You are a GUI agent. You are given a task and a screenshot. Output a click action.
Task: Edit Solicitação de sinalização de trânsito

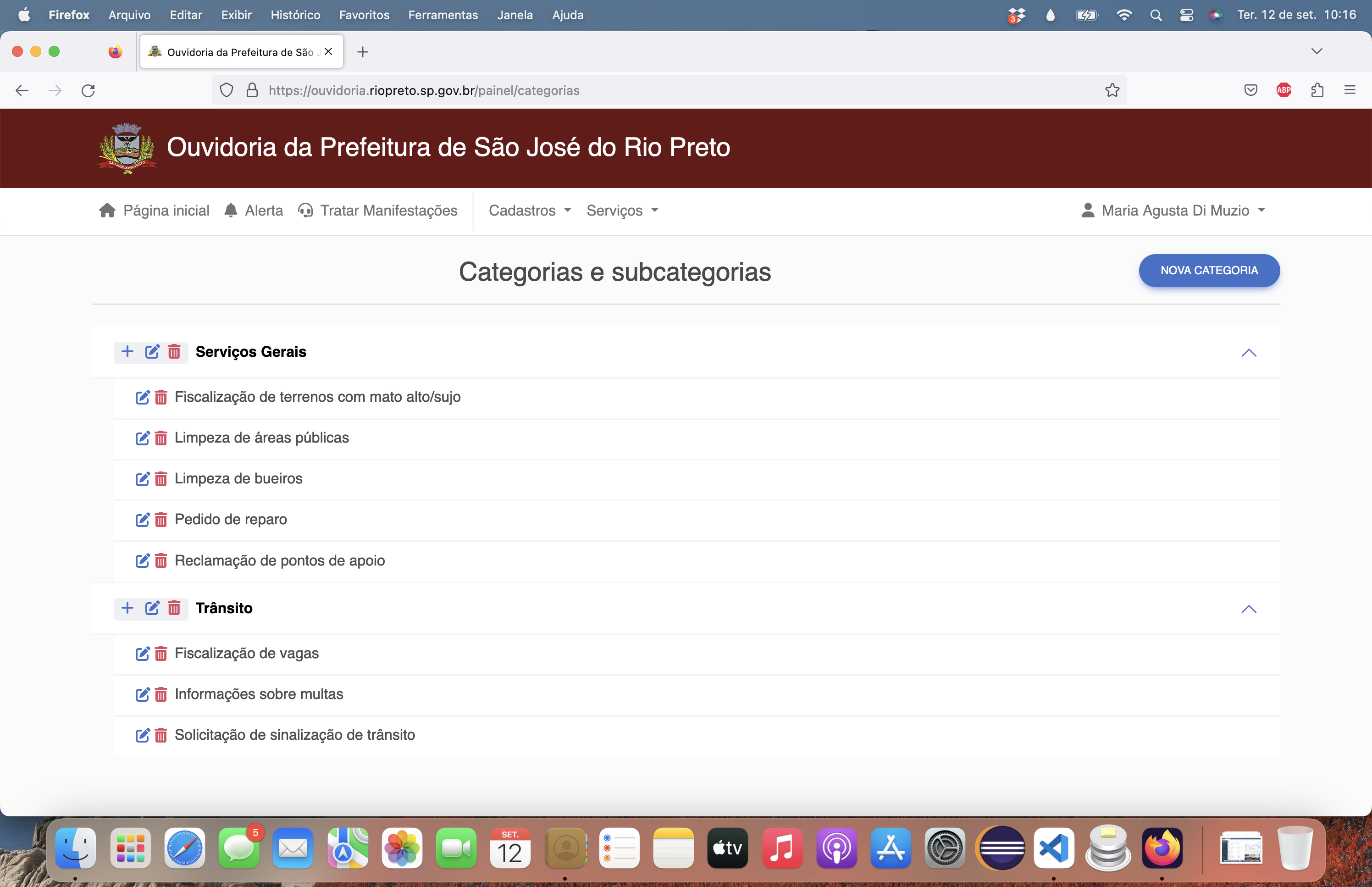142,735
